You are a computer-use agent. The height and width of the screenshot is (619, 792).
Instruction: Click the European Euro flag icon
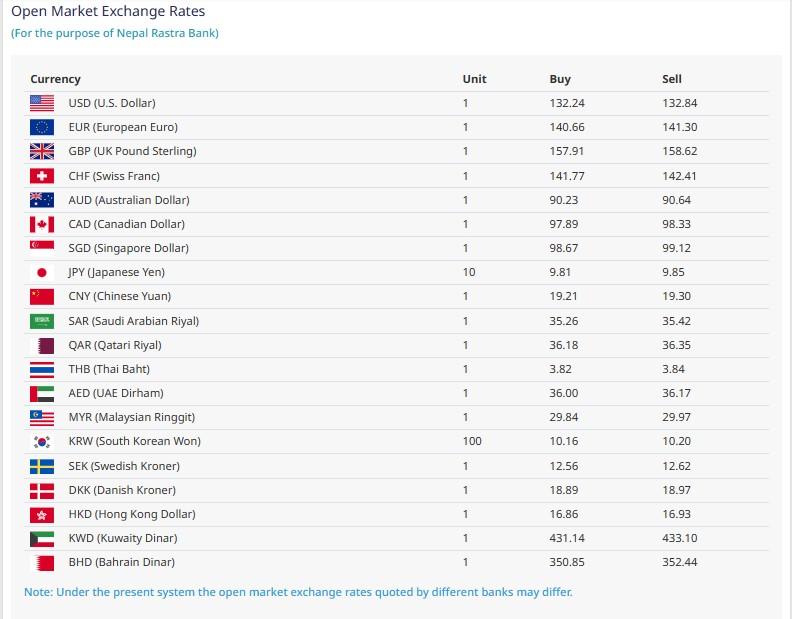pos(42,127)
